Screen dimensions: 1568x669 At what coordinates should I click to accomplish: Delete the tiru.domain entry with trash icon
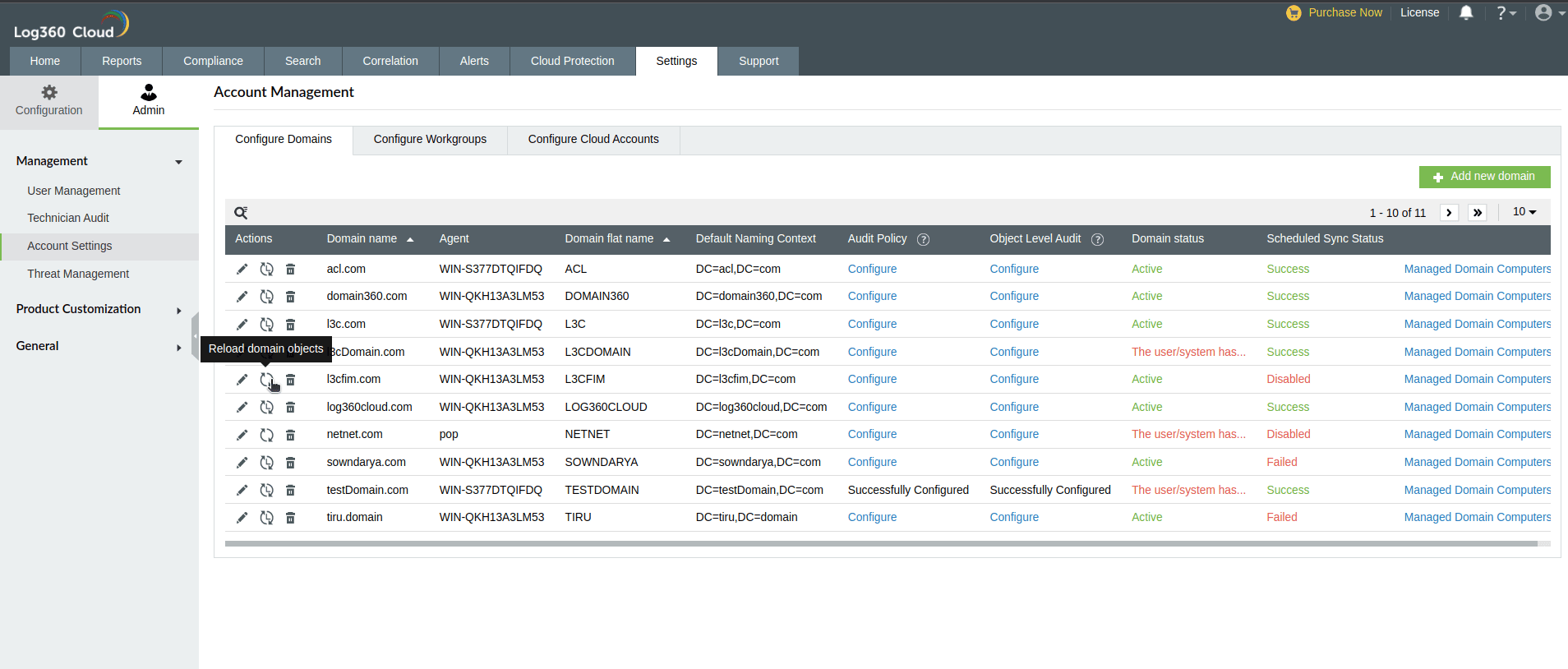click(290, 518)
